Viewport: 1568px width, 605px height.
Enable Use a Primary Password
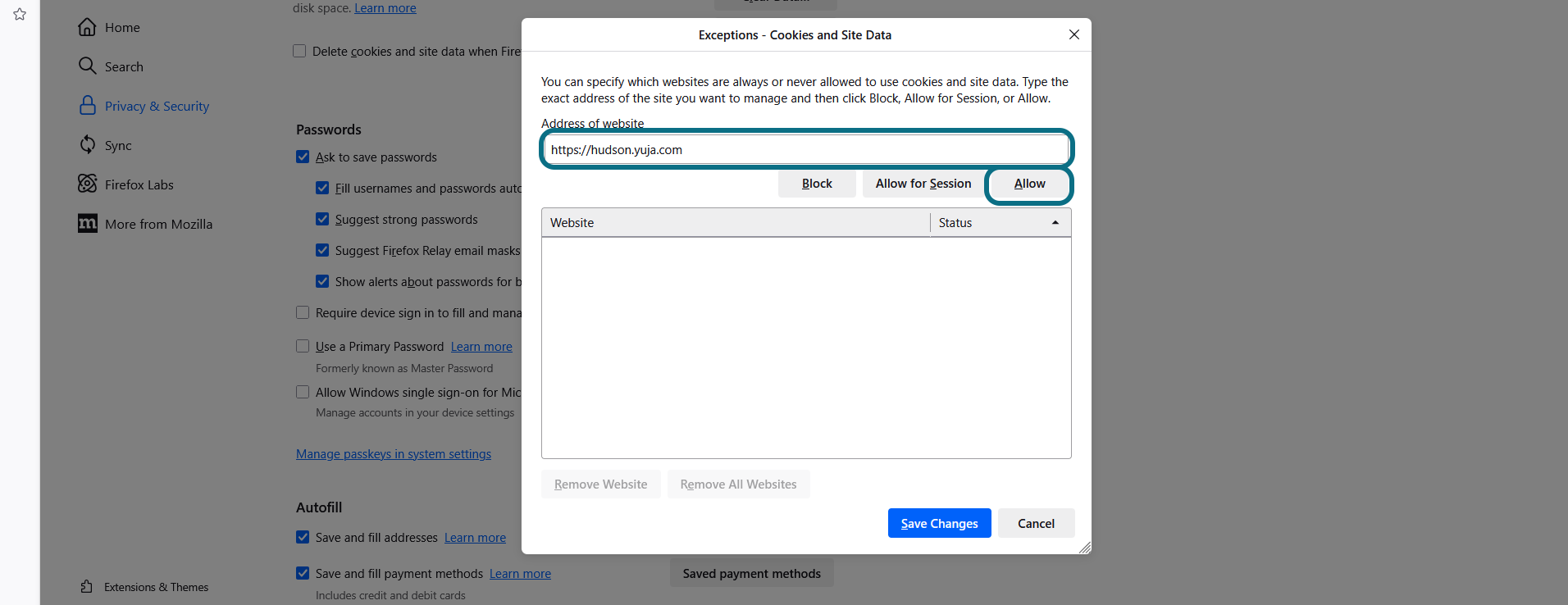(x=303, y=346)
